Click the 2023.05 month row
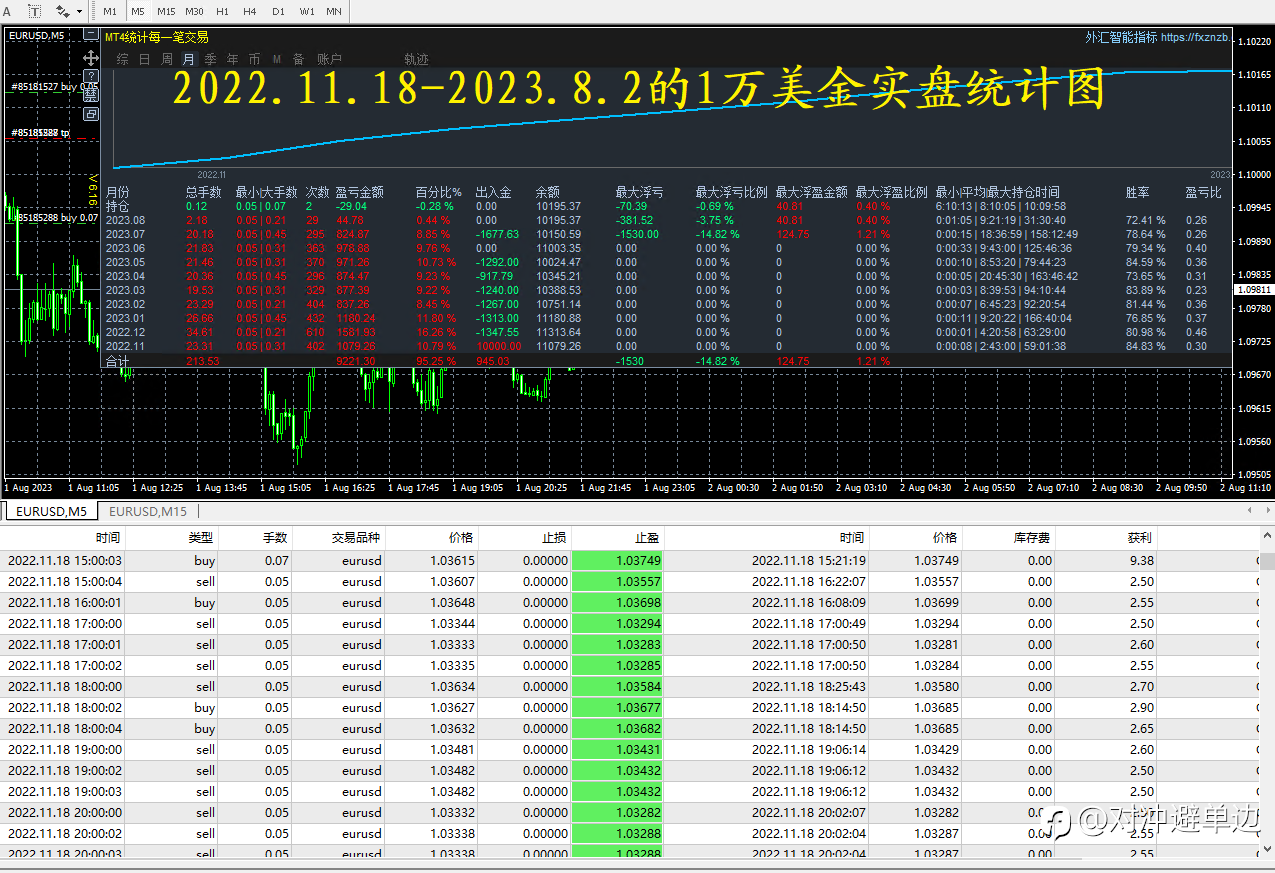 665,262
